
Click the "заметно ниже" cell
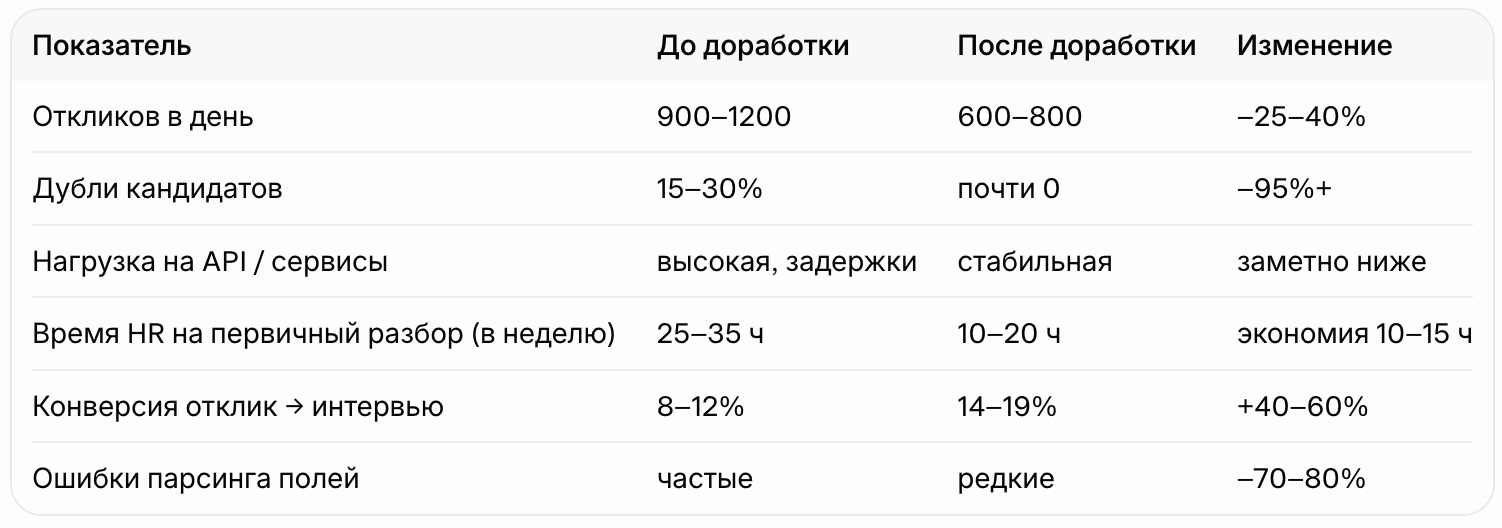coord(1331,262)
